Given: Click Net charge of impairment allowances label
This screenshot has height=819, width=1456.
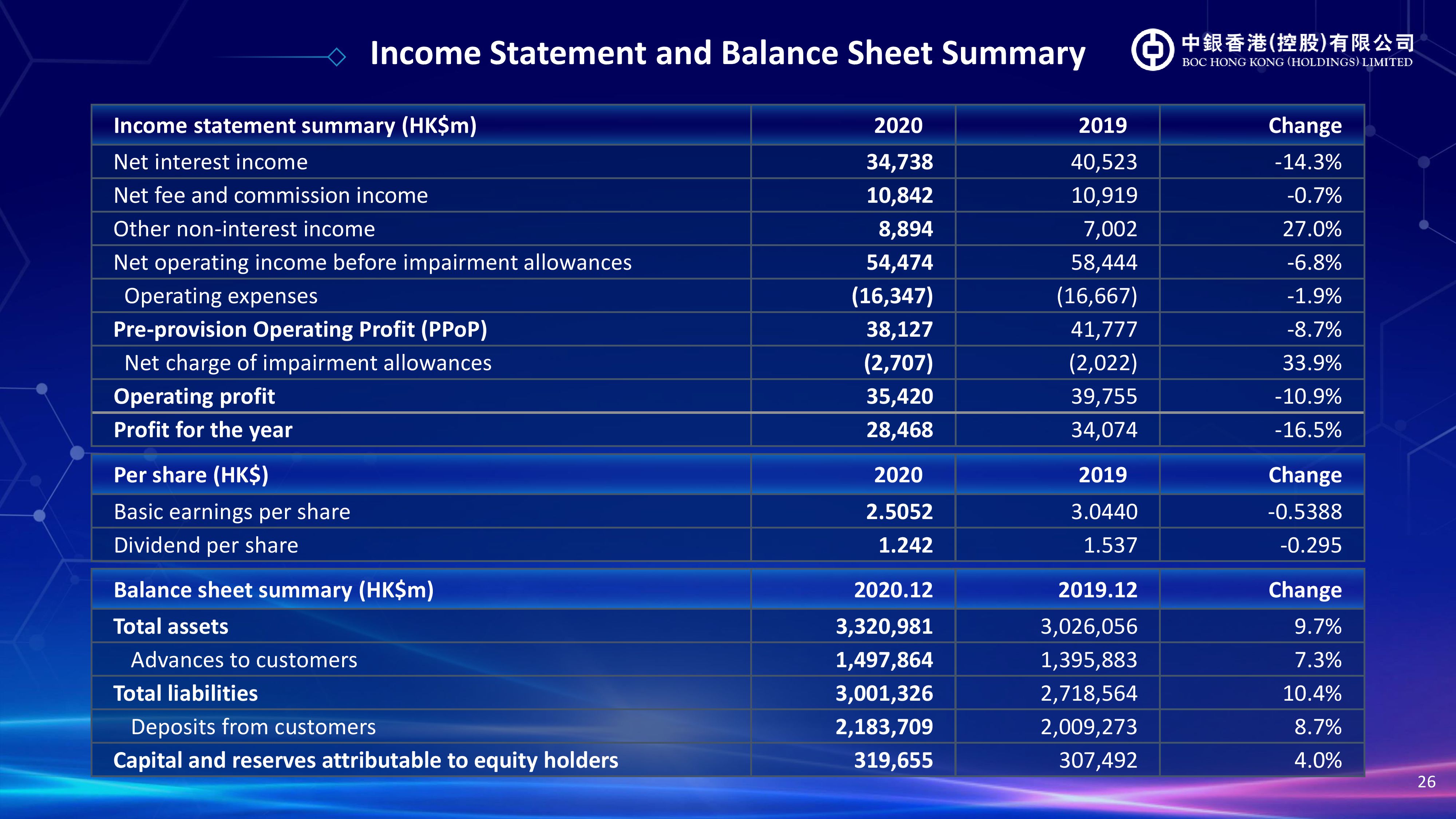Looking at the screenshot, I should 308,363.
